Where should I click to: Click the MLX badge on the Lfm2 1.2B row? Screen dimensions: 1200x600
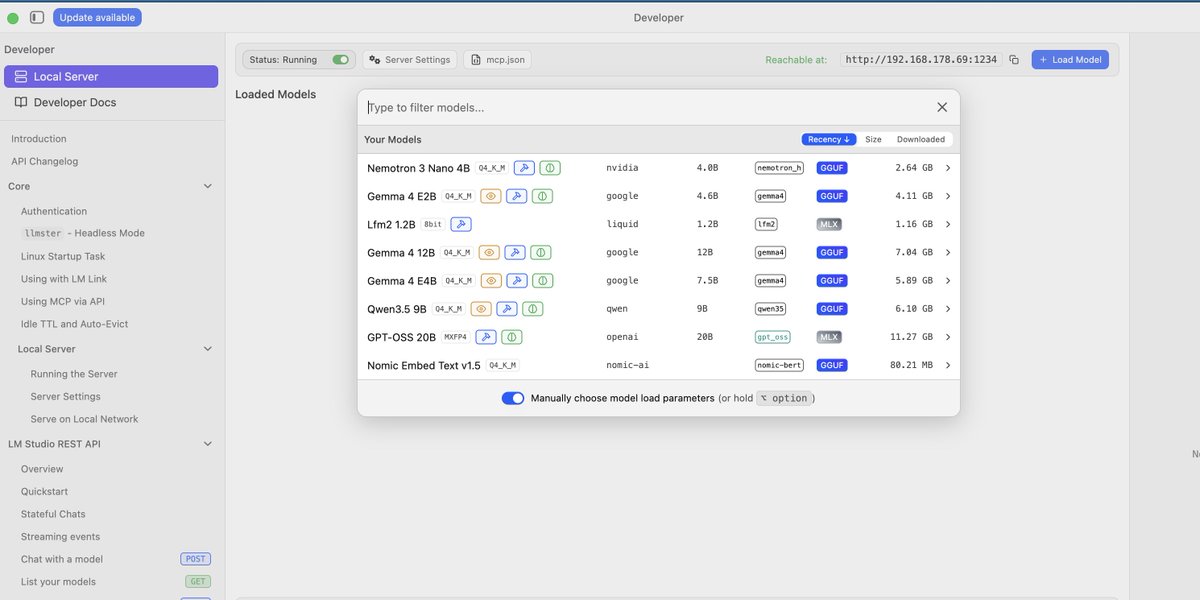829,224
